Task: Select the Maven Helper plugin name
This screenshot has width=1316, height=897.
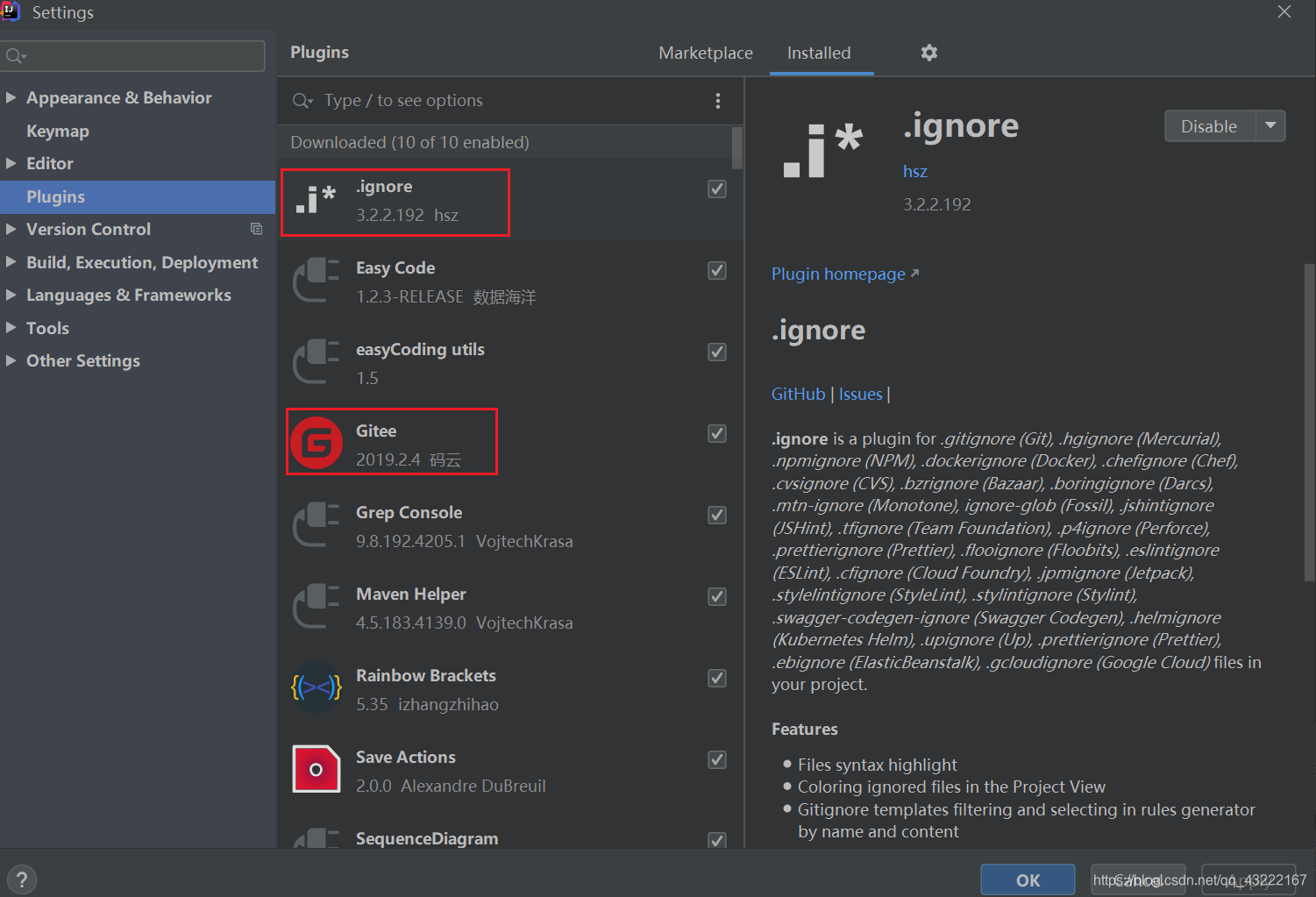Action: 411,594
